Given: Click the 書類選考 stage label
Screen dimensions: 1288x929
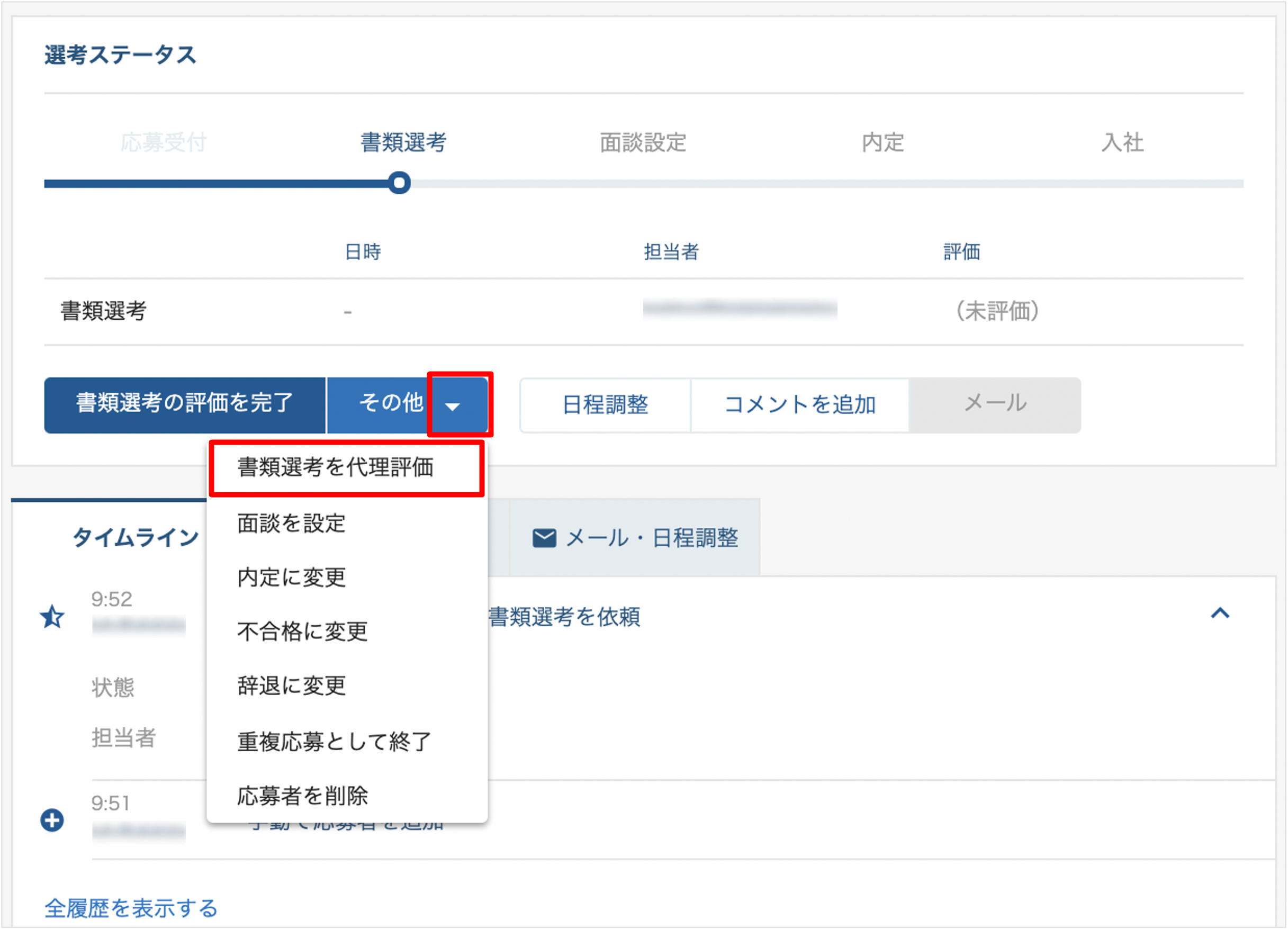Looking at the screenshot, I should point(403,142).
